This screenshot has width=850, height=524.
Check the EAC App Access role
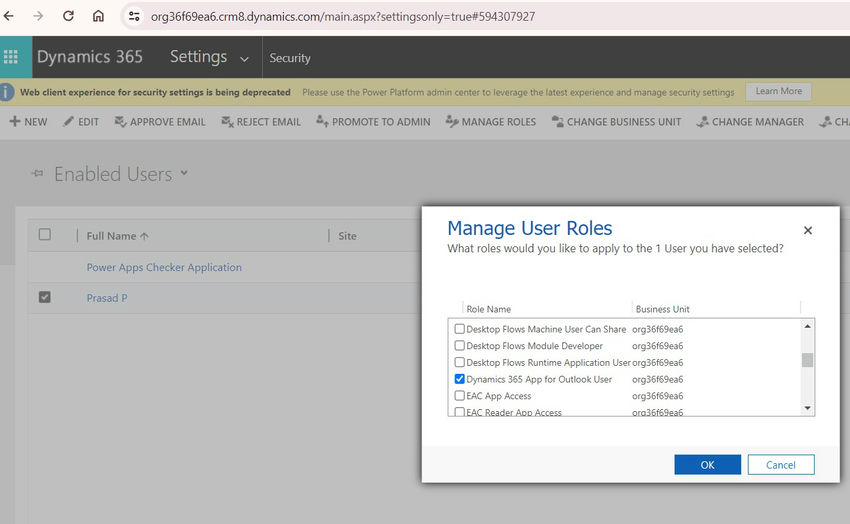[x=459, y=396]
